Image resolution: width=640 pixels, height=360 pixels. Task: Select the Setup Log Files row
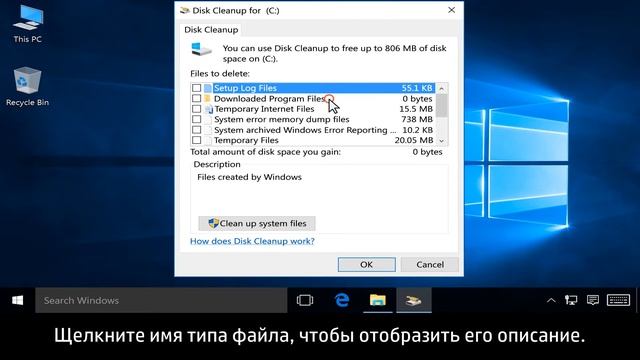point(313,88)
